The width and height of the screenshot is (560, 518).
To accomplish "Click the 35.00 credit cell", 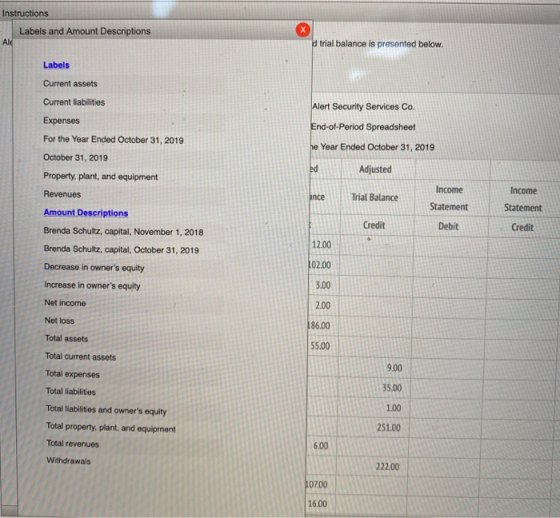I will tap(392, 388).
